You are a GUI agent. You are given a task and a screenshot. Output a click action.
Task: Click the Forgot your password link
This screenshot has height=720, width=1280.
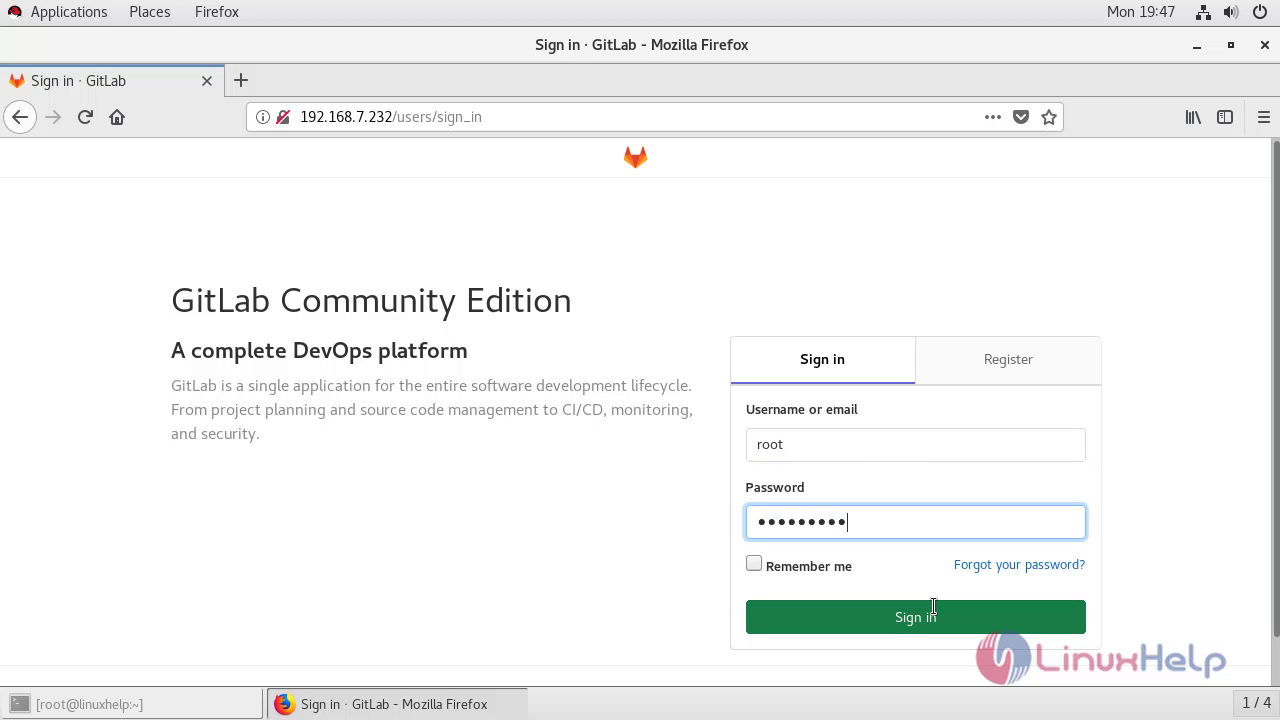1019,565
